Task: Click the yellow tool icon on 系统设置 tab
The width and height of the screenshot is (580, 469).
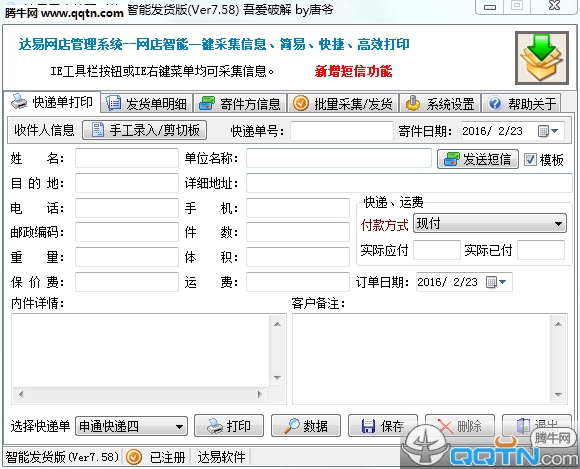Action: tap(413, 103)
